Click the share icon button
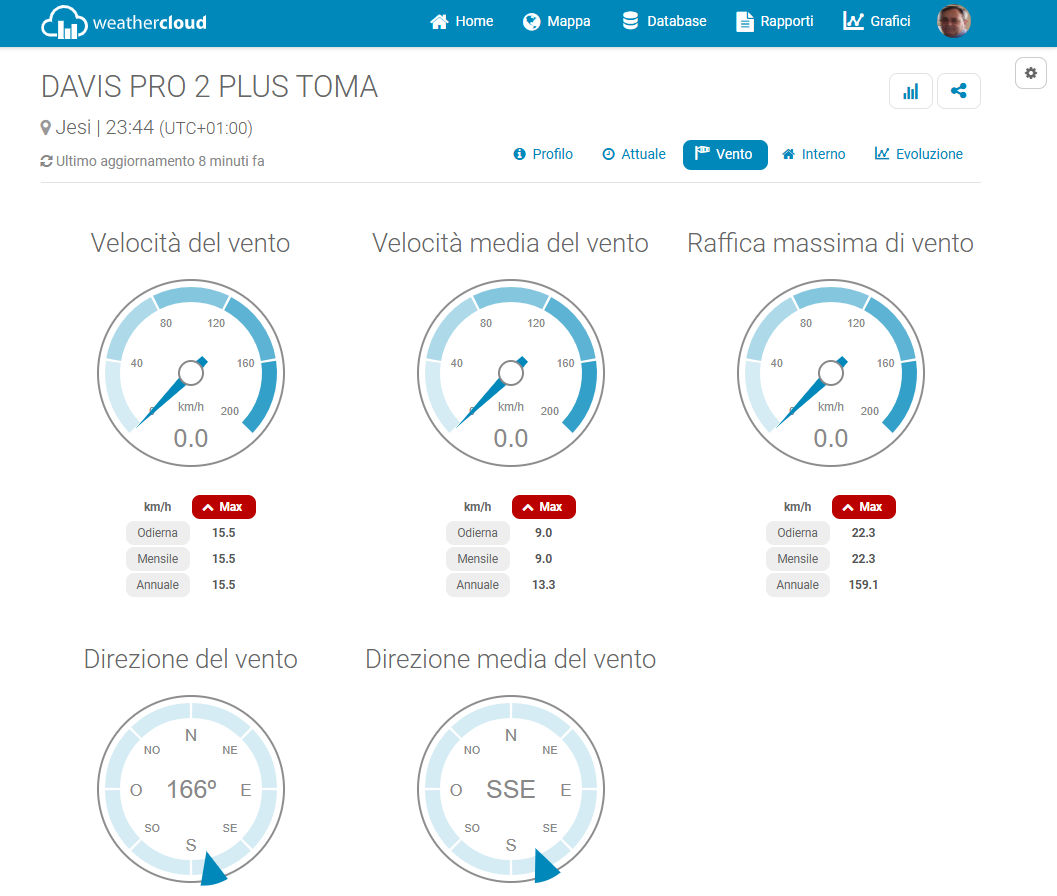1057x896 pixels. (958, 91)
